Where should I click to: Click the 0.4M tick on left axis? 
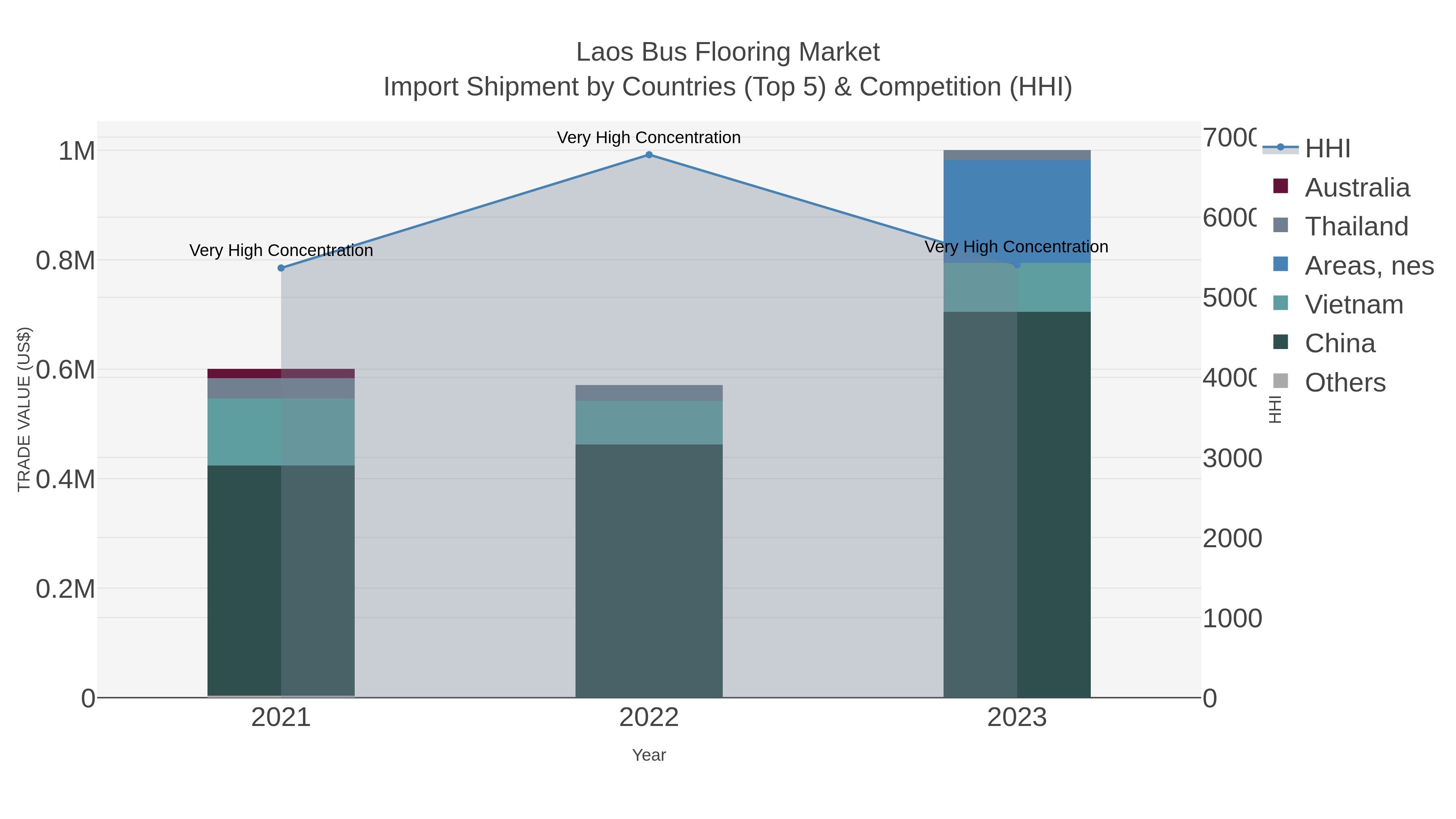(66, 479)
